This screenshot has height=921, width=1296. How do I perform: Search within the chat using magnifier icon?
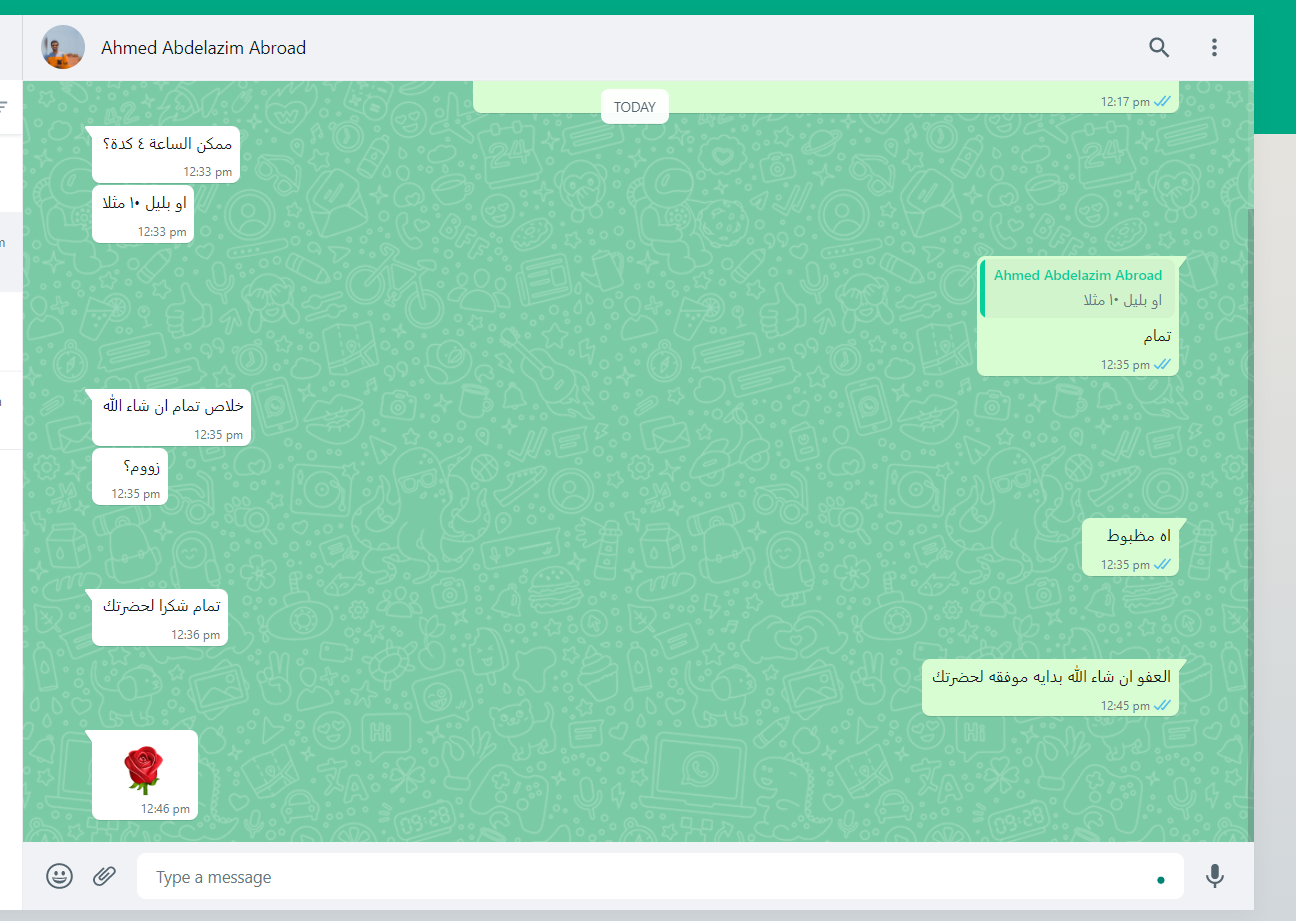point(1159,47)
